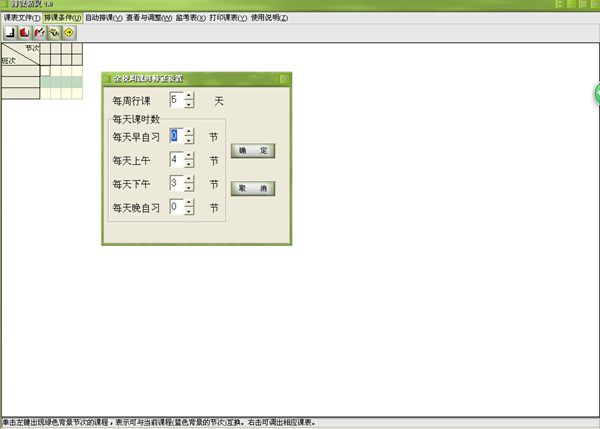Click the fourth toolbar icon
Viewport: 600px width, 429px height.
(x=54, y=32)
